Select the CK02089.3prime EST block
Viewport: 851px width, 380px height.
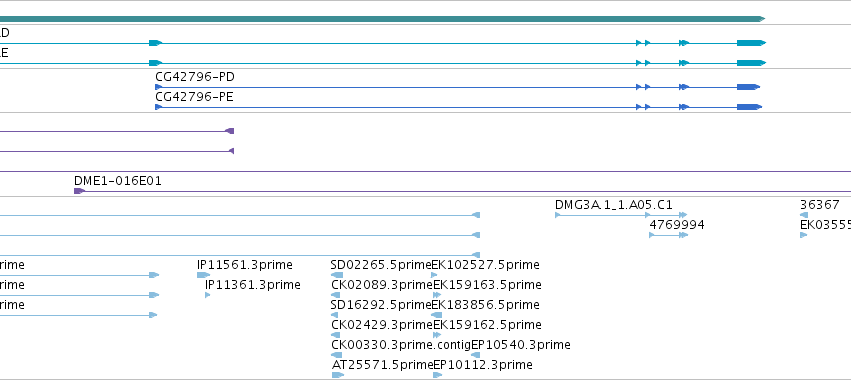pos(335,295)
